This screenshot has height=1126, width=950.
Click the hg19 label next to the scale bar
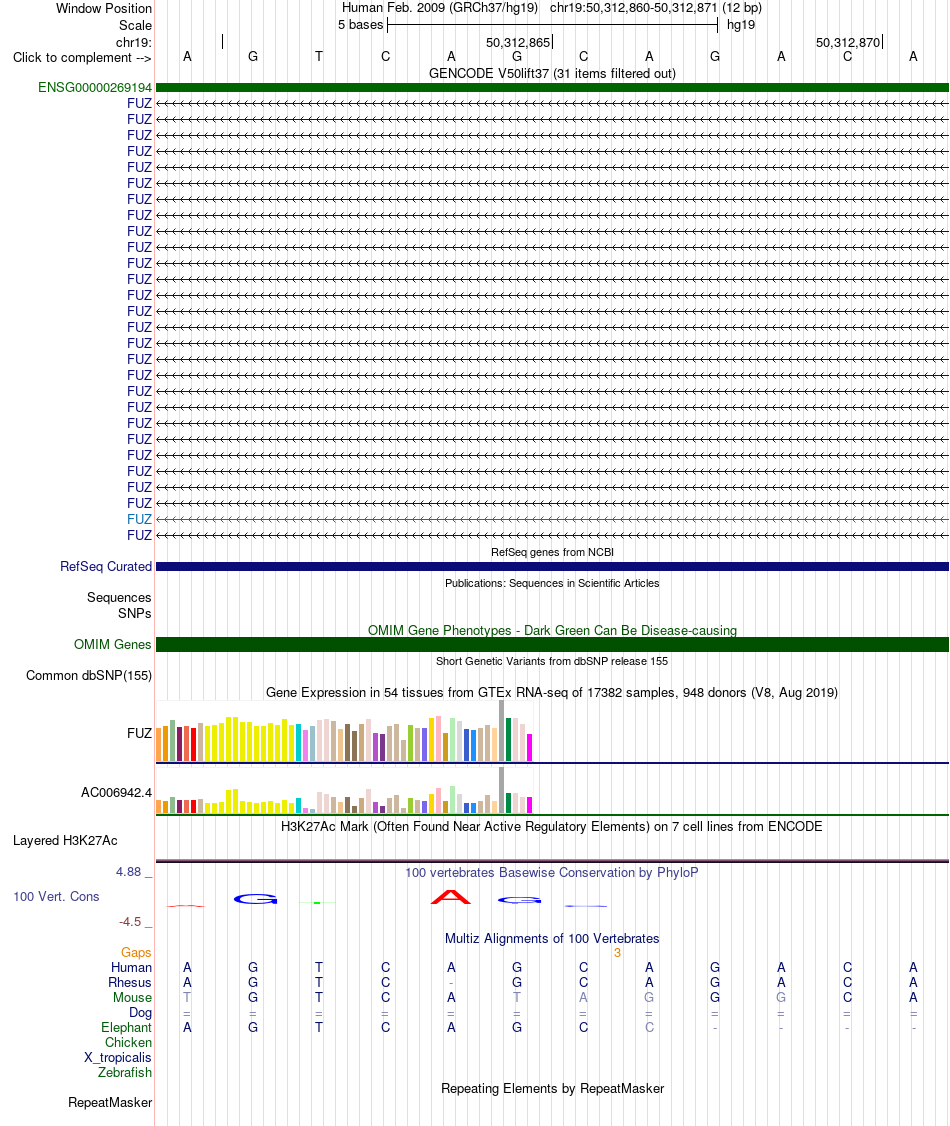(x=741, y=25)
